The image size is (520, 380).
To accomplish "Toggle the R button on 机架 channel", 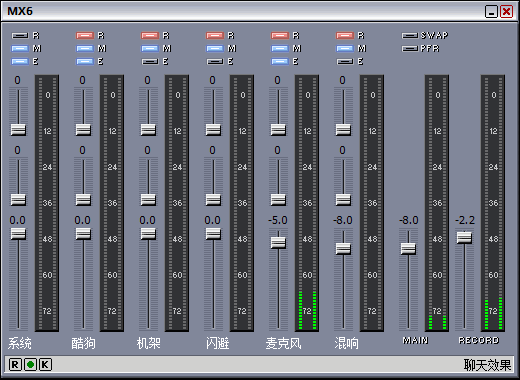I will pyautogui.click(x=150, y=35).
